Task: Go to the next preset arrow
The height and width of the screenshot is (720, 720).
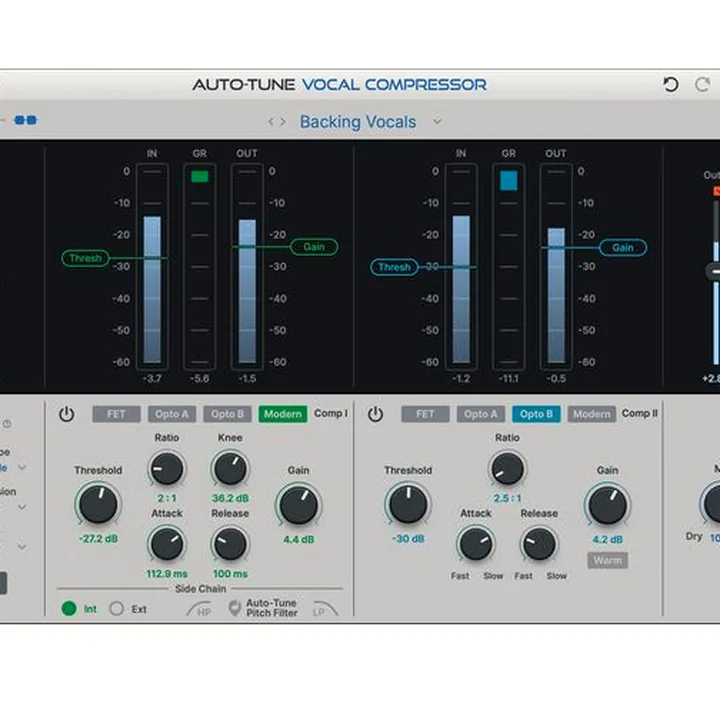Action: 283,121
